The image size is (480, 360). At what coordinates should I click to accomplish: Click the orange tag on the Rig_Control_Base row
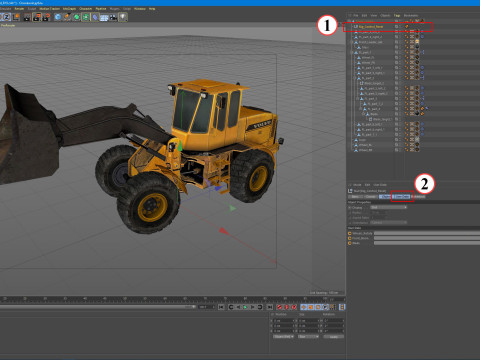pyautogui.click(x=407, y=27)
